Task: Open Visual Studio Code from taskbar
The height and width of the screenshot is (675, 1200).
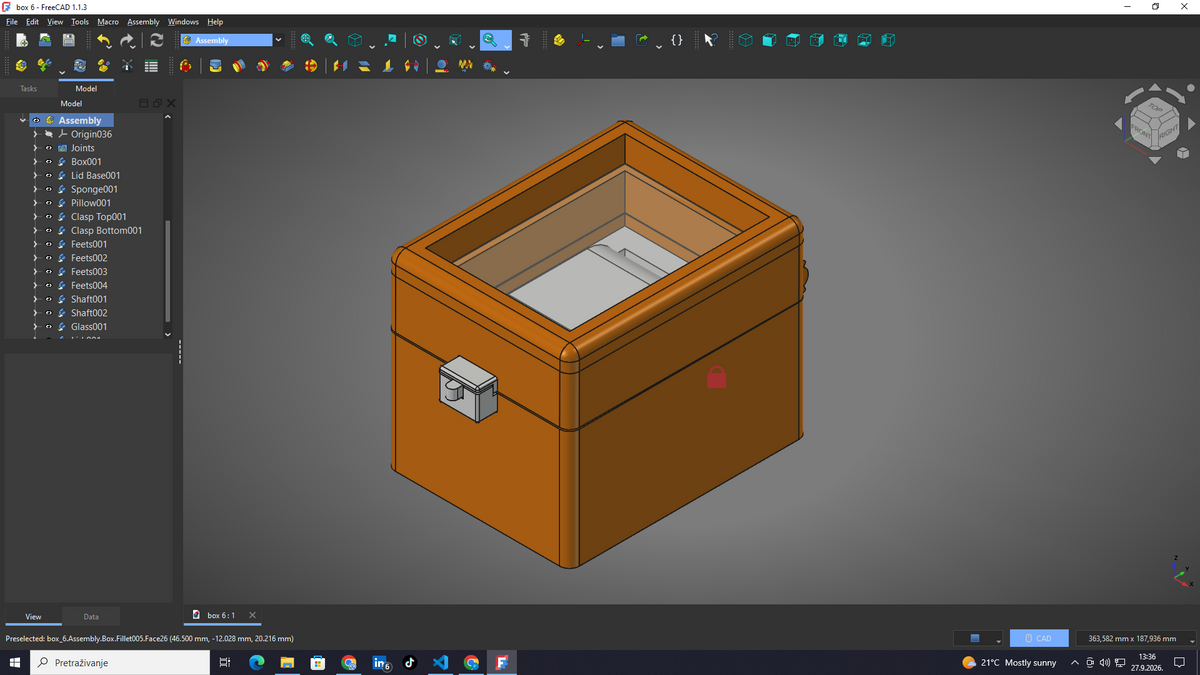Action: pos(441,662)
